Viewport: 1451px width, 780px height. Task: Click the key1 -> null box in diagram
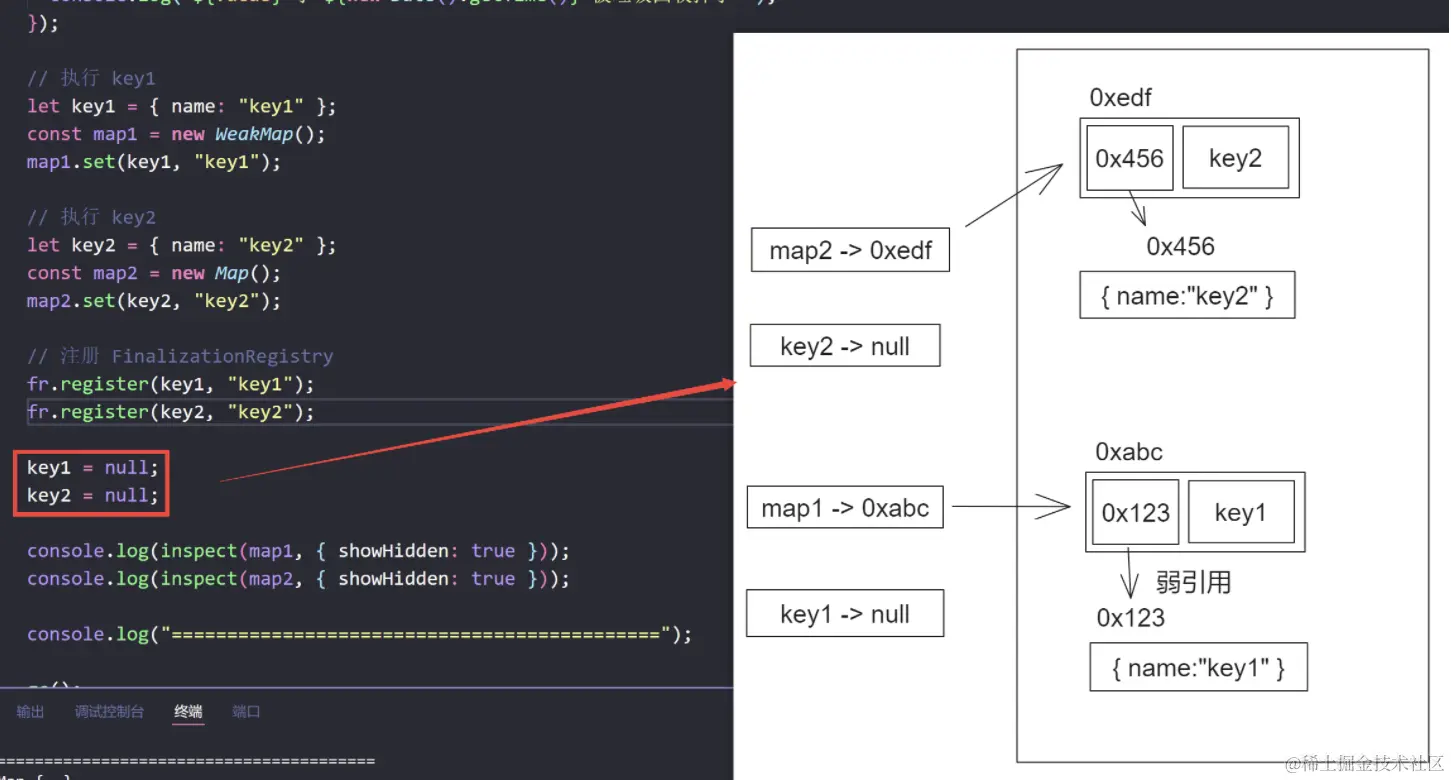[x=845, y=614]
